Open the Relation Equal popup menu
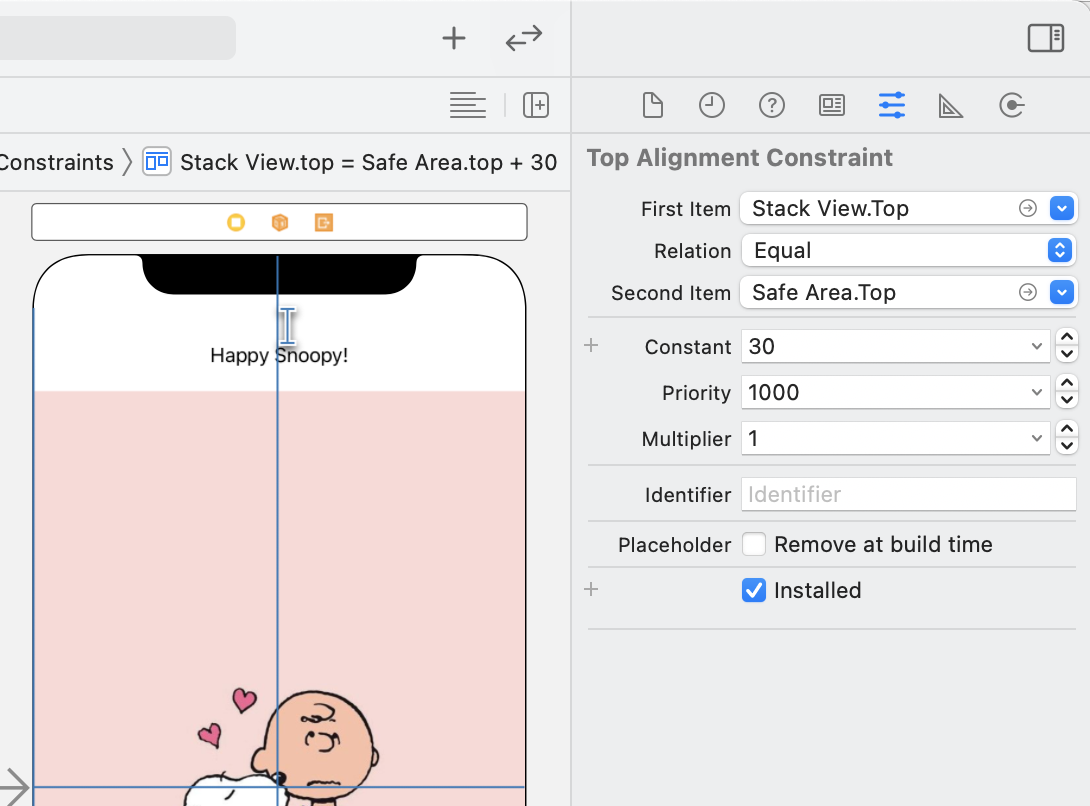Image resolution: width=1090 pixels, height=806 pixels. tap(909, 250)
